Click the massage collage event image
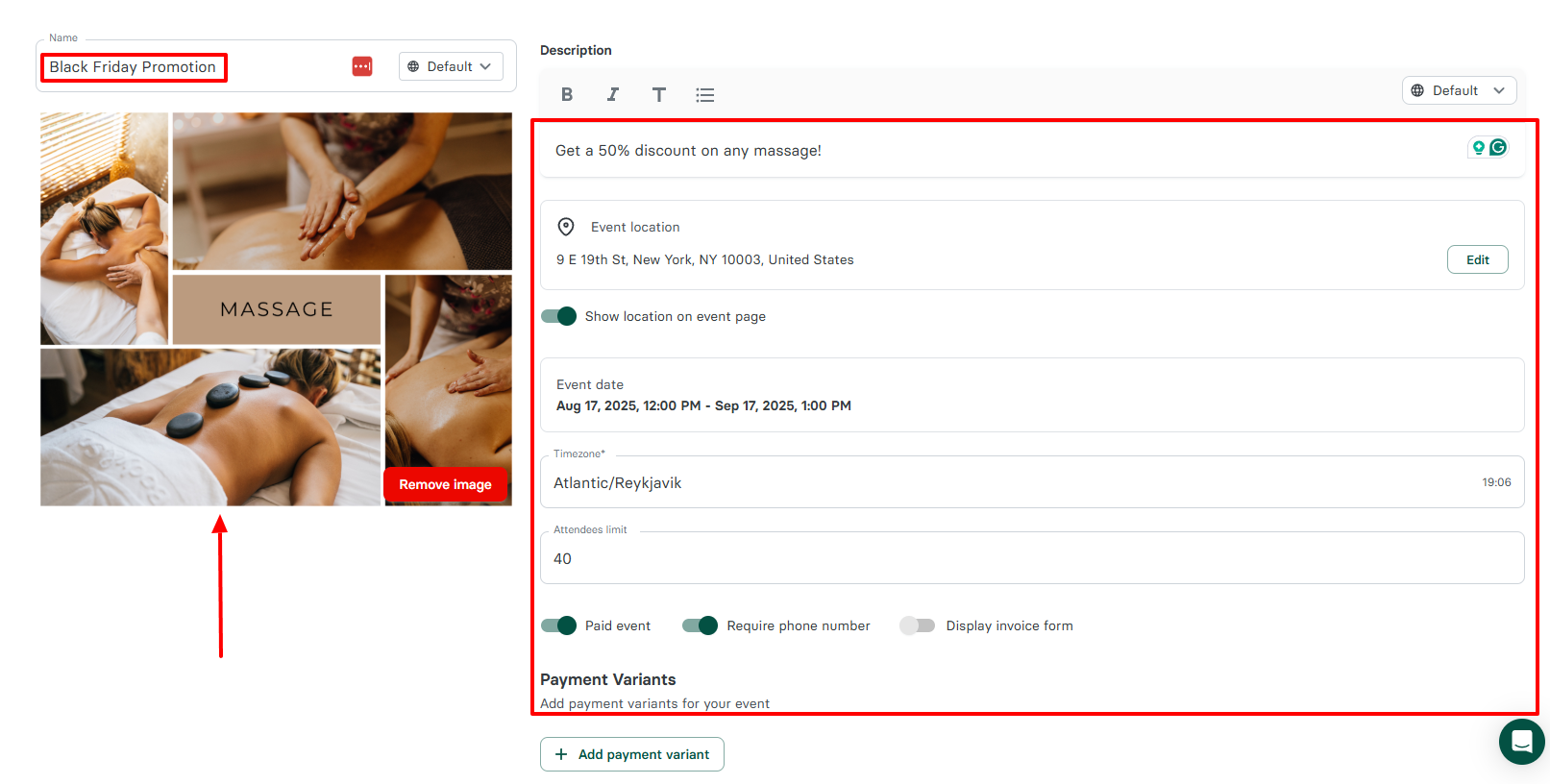1550x784 pixels. 276,309
